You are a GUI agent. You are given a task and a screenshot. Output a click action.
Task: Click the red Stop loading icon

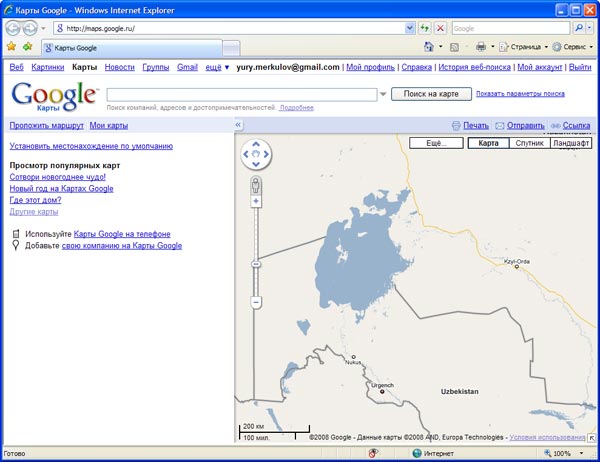(440, 28)
